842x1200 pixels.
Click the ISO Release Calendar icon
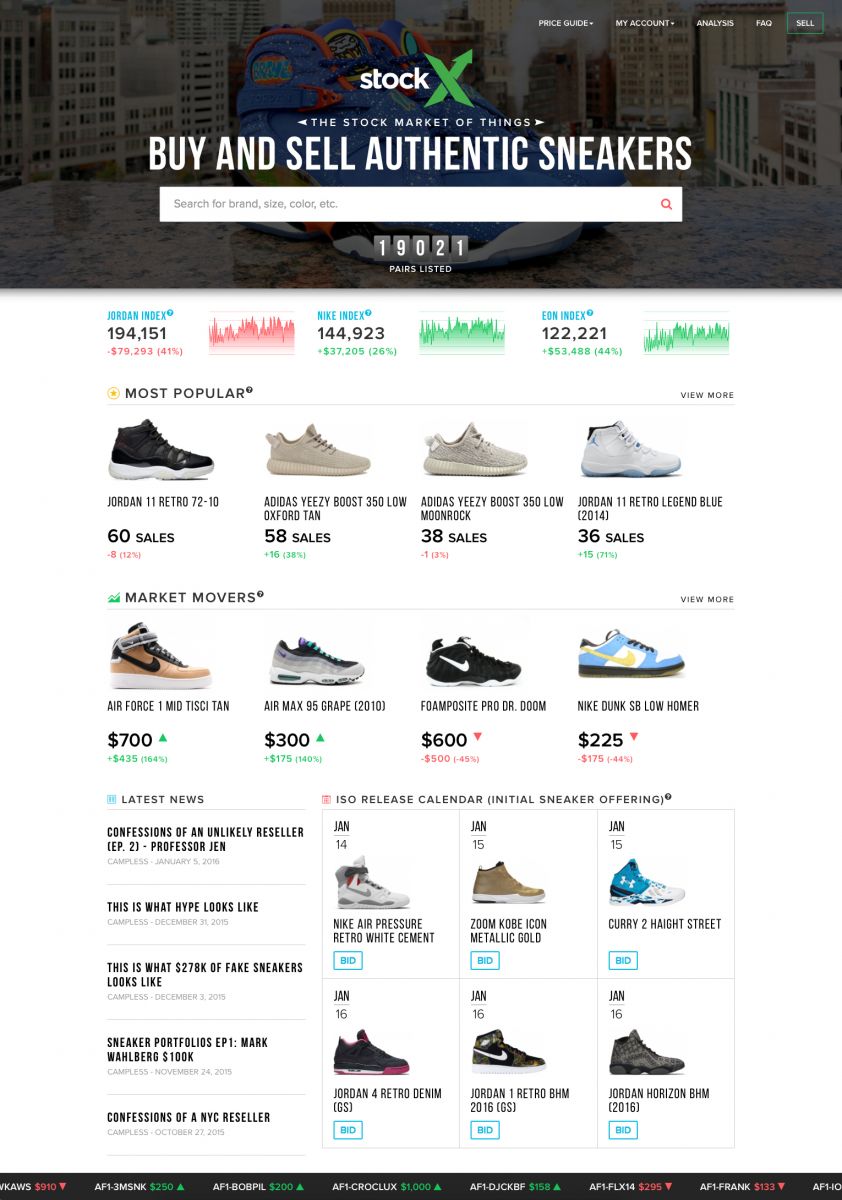(326, 800)
